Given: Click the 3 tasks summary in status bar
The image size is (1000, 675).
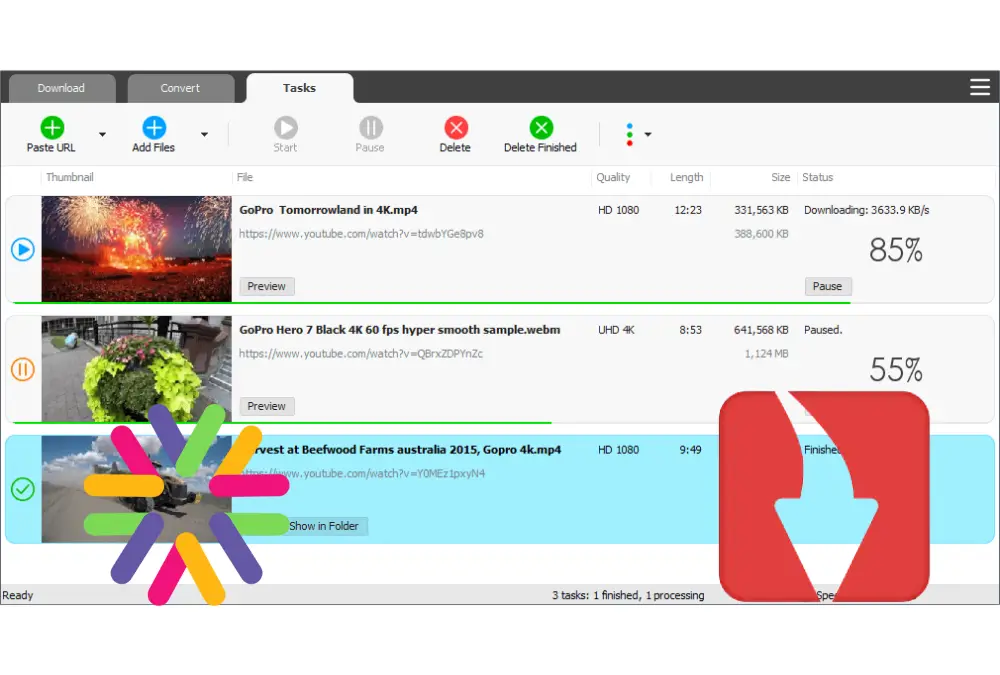Looking at the screenshot, I should [628, 595].
